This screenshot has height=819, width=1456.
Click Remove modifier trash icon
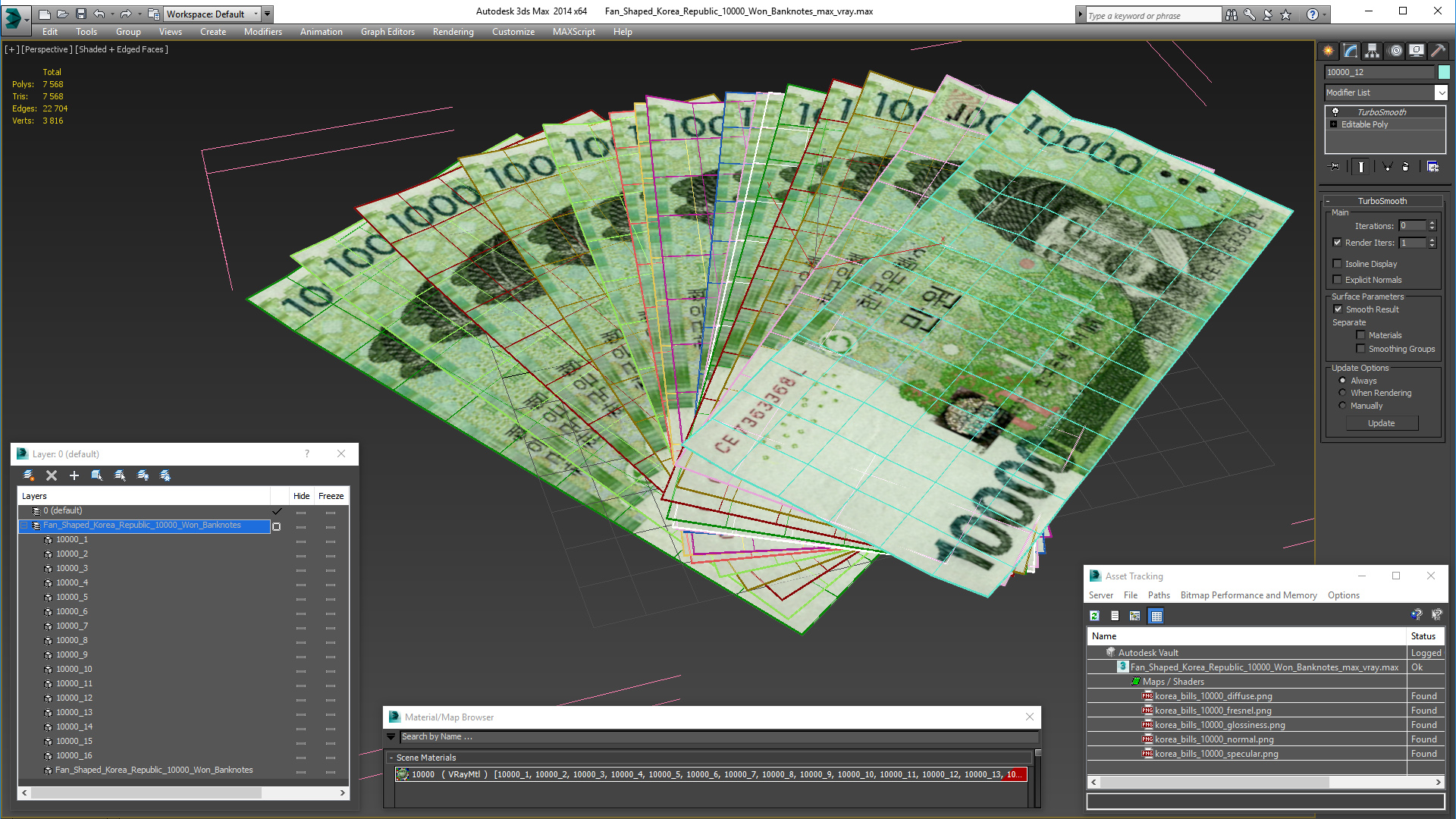tap(1406, 167)
